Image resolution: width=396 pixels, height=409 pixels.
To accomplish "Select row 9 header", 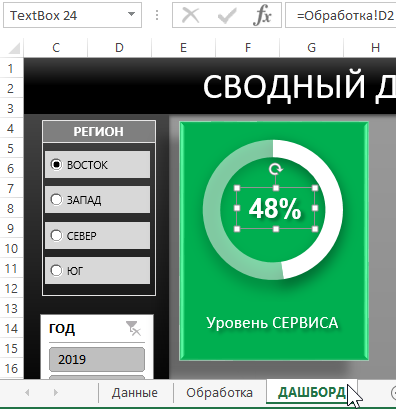I will click(11, 228).
